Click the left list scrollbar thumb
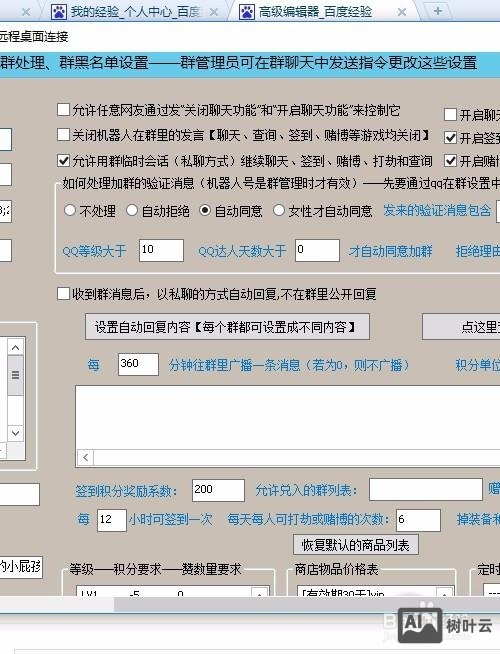The image size is (500, 654). tap(16, 375)
